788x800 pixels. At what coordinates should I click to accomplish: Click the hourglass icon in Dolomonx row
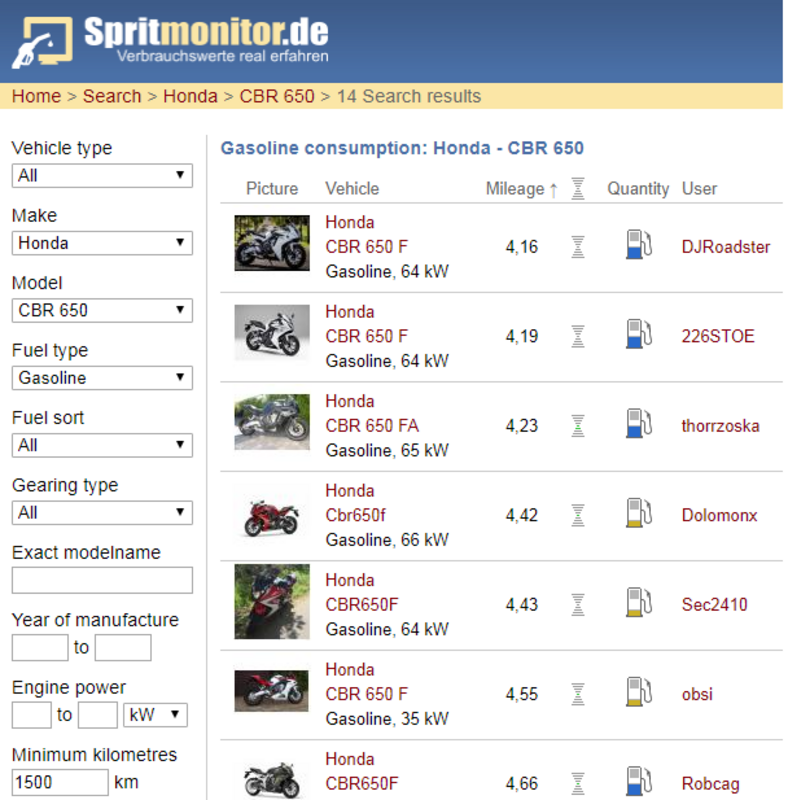pos(578,515)
